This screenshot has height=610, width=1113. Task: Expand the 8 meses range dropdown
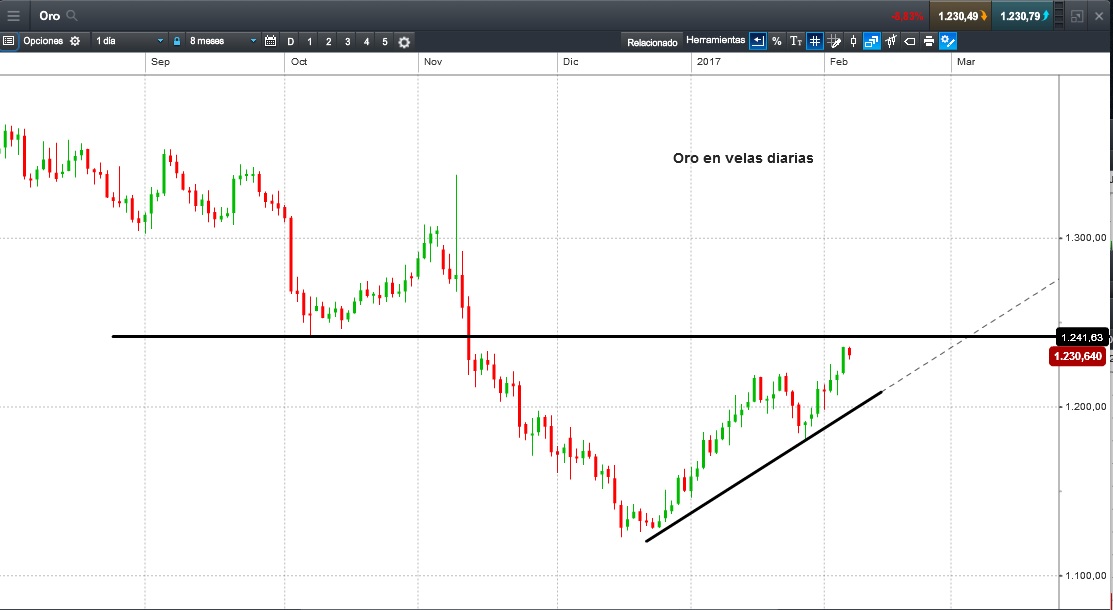pyautogui.click(x=223, y=41)
